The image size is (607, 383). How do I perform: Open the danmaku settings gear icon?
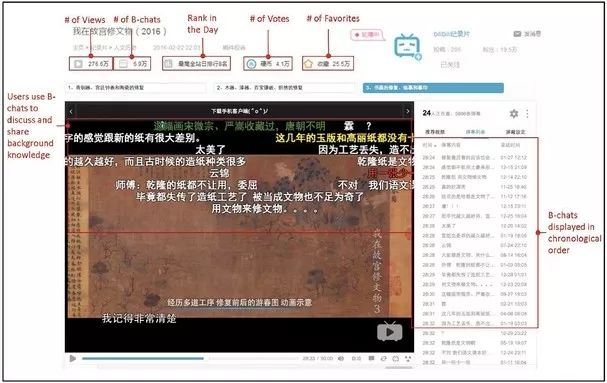(x=514, y=113)
